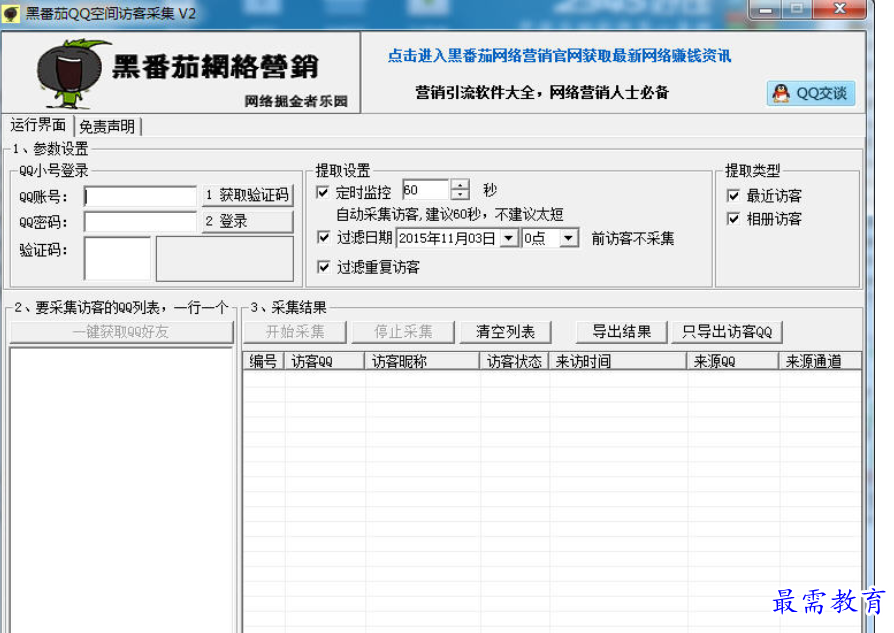Click the 60 seconds interval field
The width and height of the screenshot is (894, 633).
pos(426,190)
